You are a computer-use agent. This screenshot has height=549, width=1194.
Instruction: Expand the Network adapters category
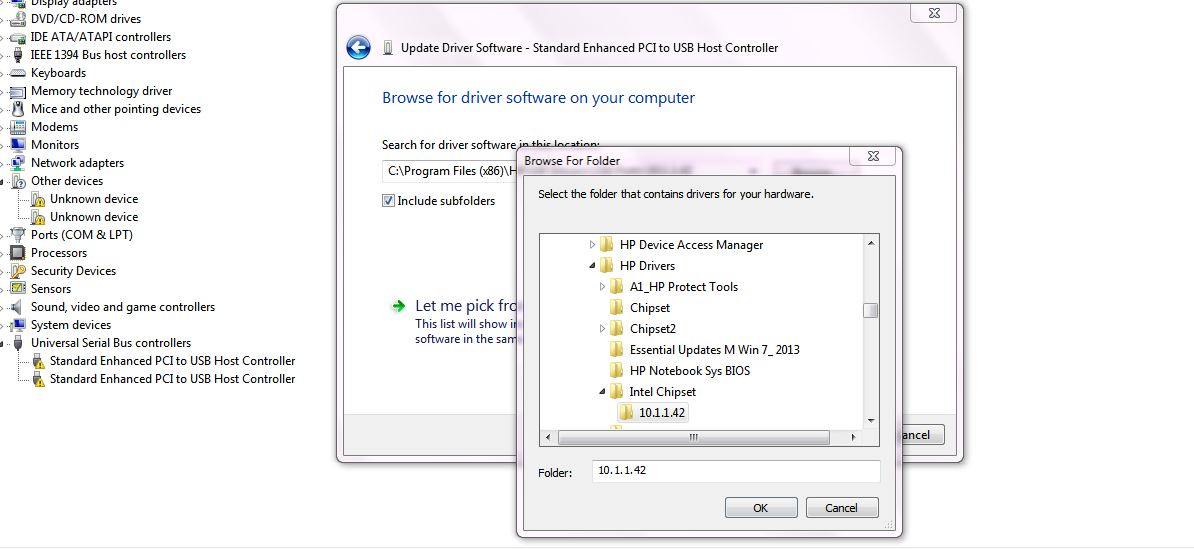point(2,163)
